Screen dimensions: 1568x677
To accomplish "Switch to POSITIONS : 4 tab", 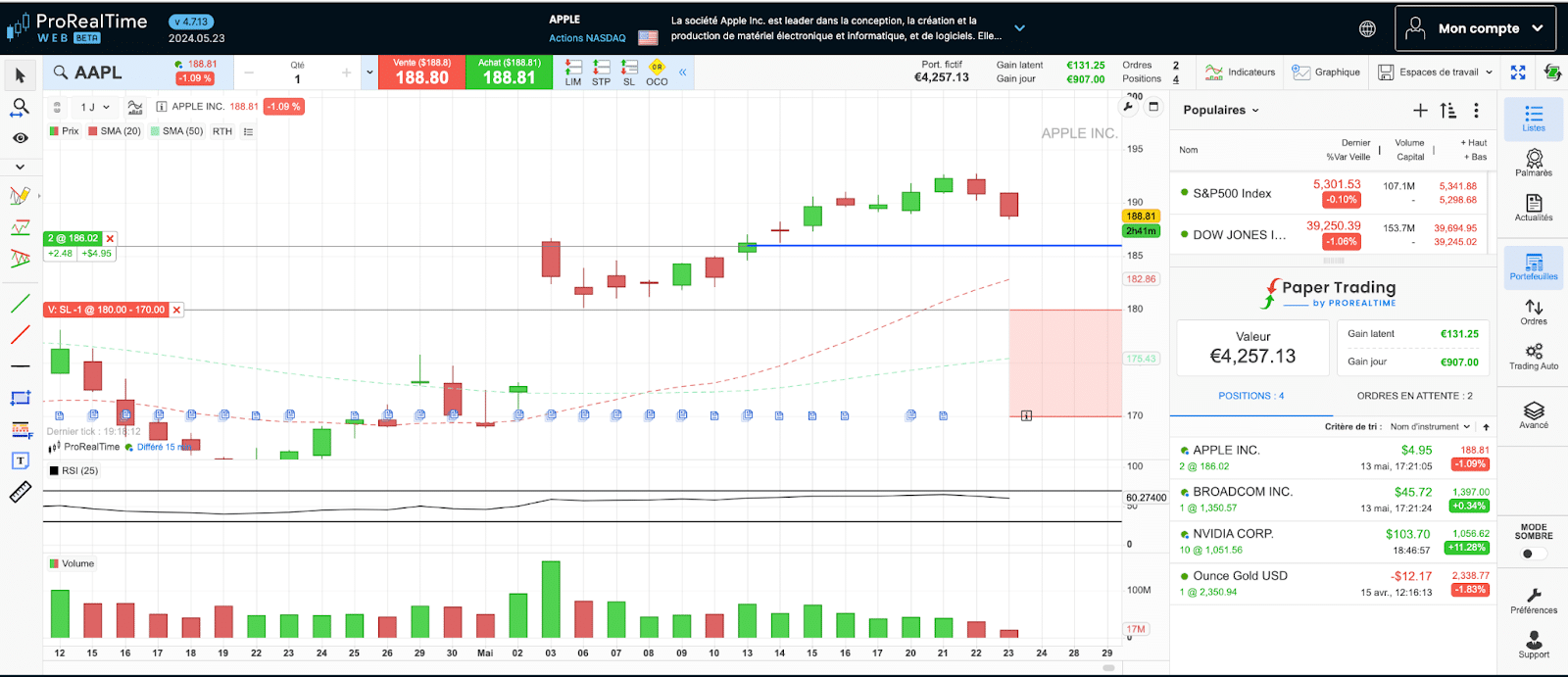I will pyautogui.click(x=1251, y=396).
